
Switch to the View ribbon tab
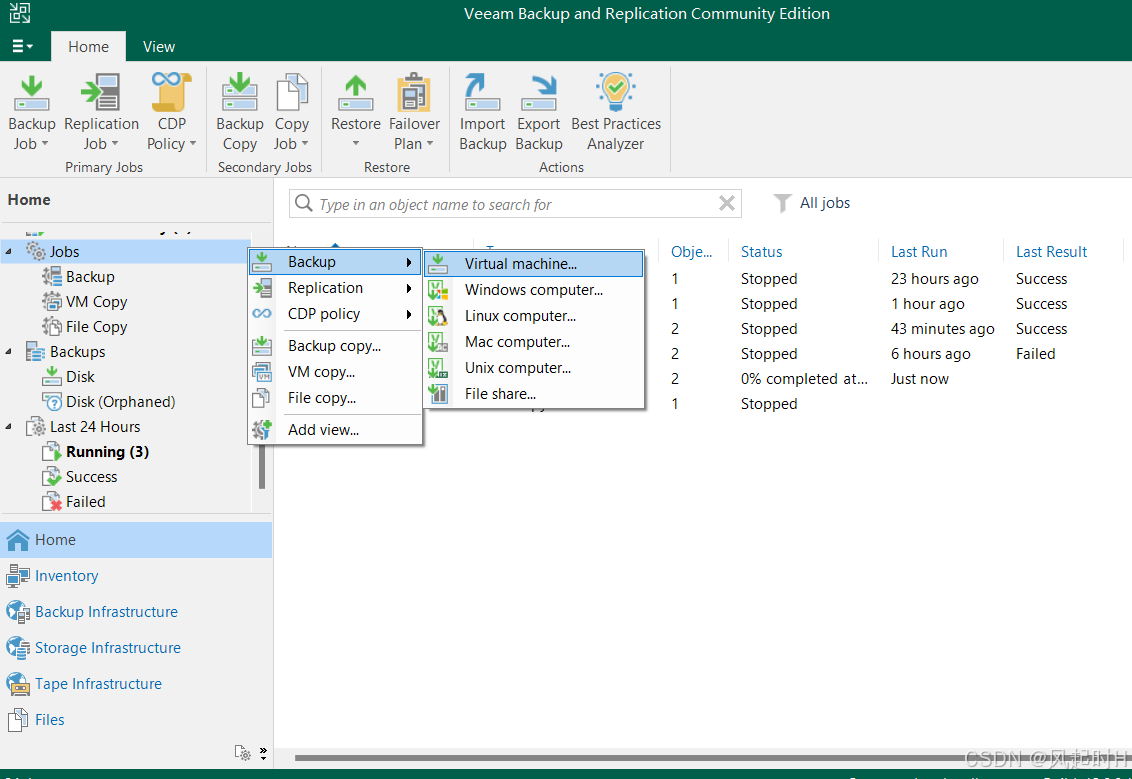point(159,47)
